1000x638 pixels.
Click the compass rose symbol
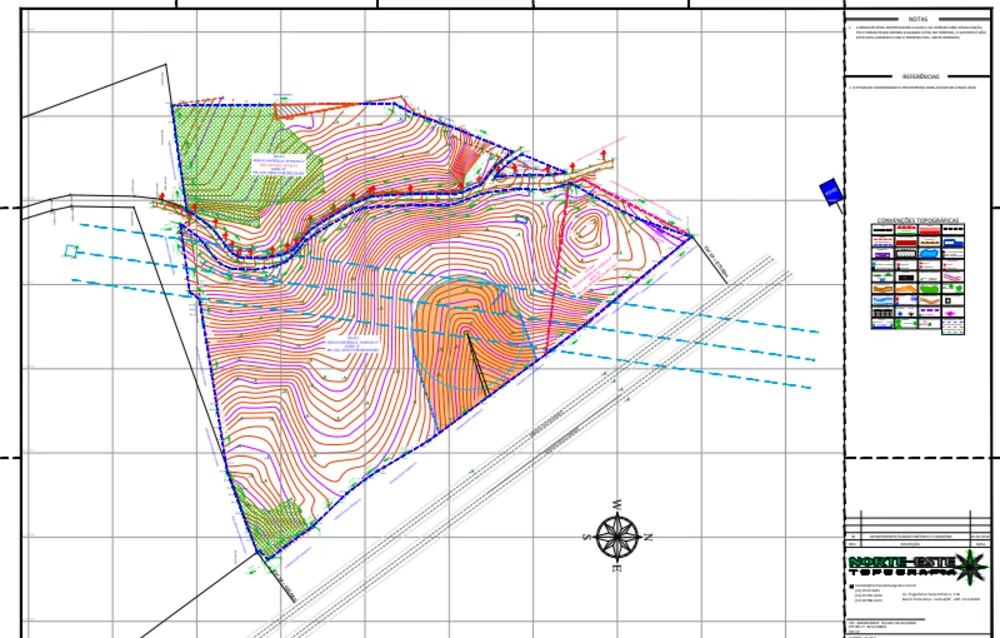[x=617, y=536]
